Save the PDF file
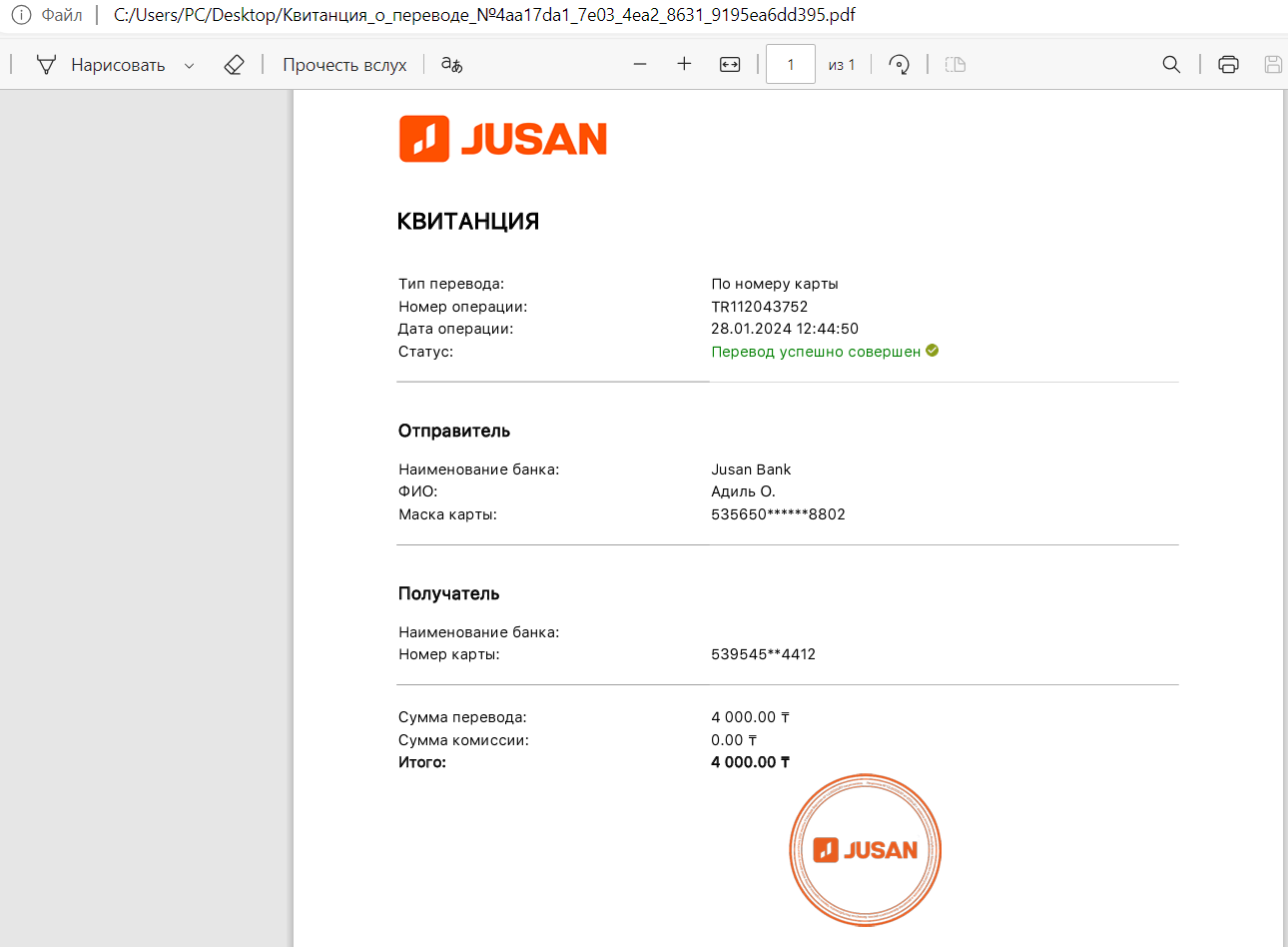Image resolution: width=1288 pixels, height=947 pixels. tap(1273, 65)
